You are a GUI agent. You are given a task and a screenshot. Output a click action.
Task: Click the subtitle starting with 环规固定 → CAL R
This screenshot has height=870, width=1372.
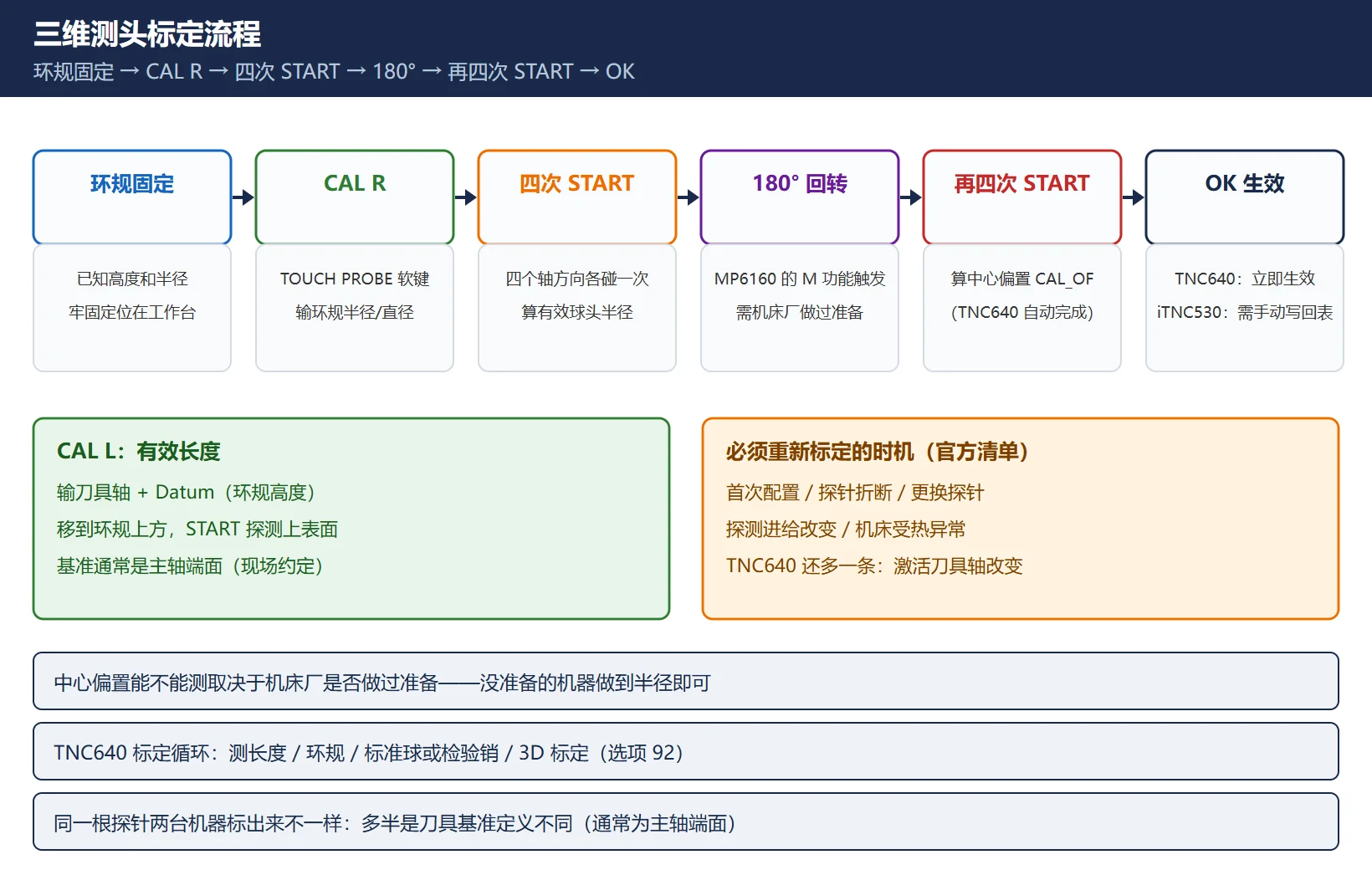334,72
